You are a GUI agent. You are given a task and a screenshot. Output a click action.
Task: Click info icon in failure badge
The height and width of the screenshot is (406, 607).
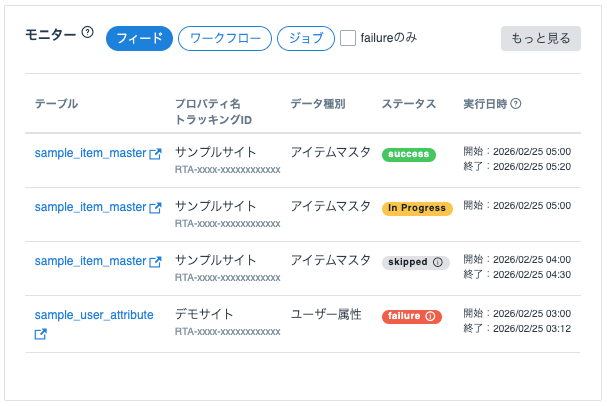tap(430, 316)
